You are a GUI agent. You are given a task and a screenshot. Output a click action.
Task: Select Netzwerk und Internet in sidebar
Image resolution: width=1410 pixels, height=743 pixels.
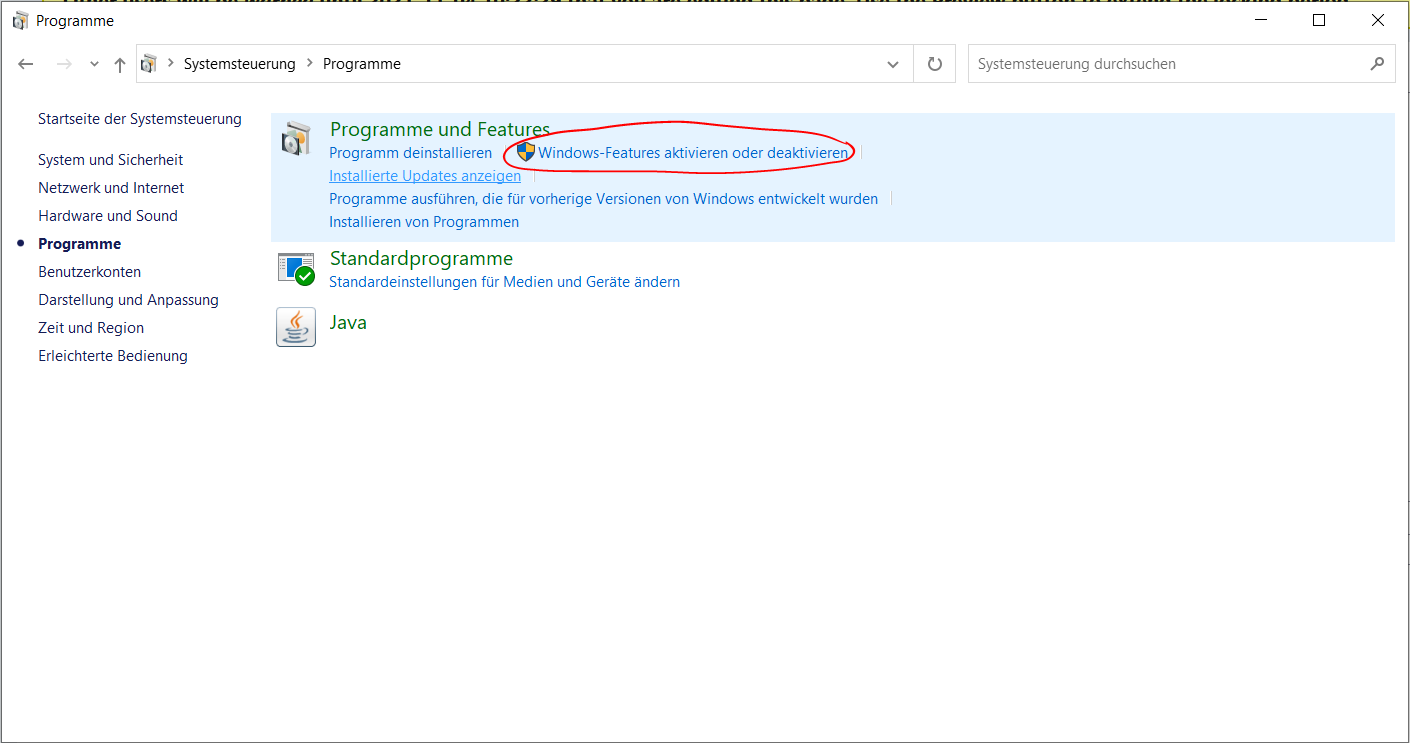[111, 188]
